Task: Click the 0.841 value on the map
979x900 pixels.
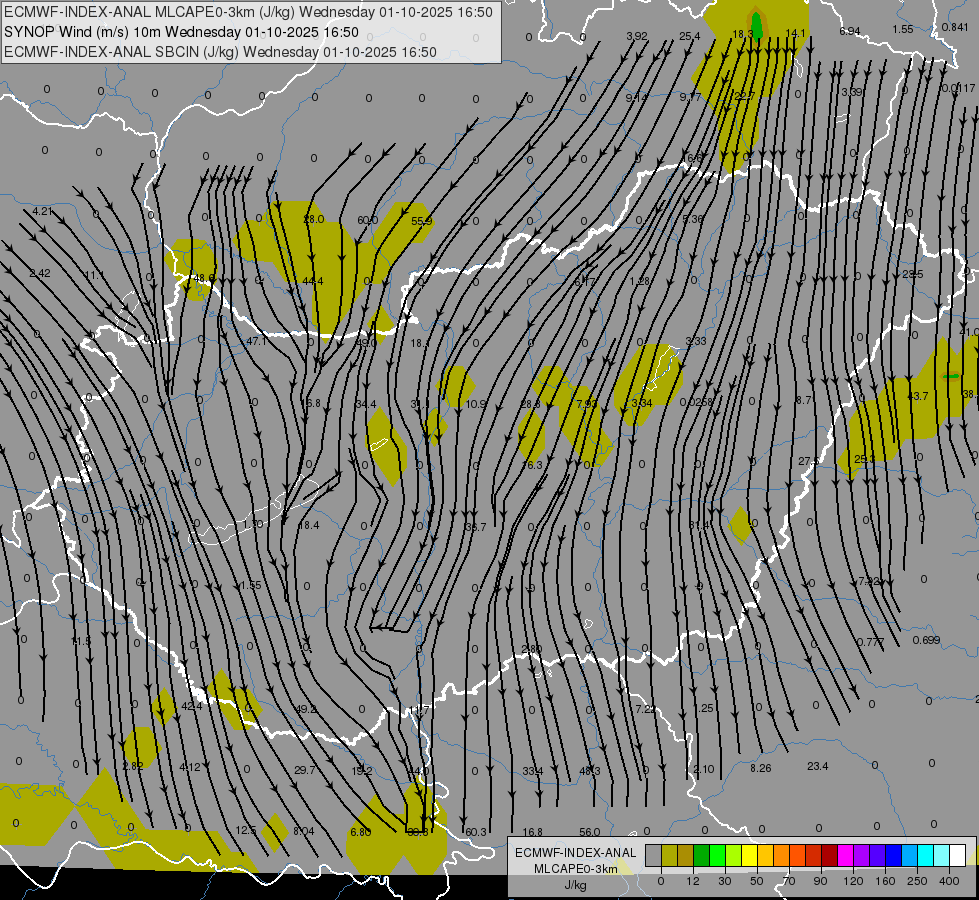Action: 954,27
